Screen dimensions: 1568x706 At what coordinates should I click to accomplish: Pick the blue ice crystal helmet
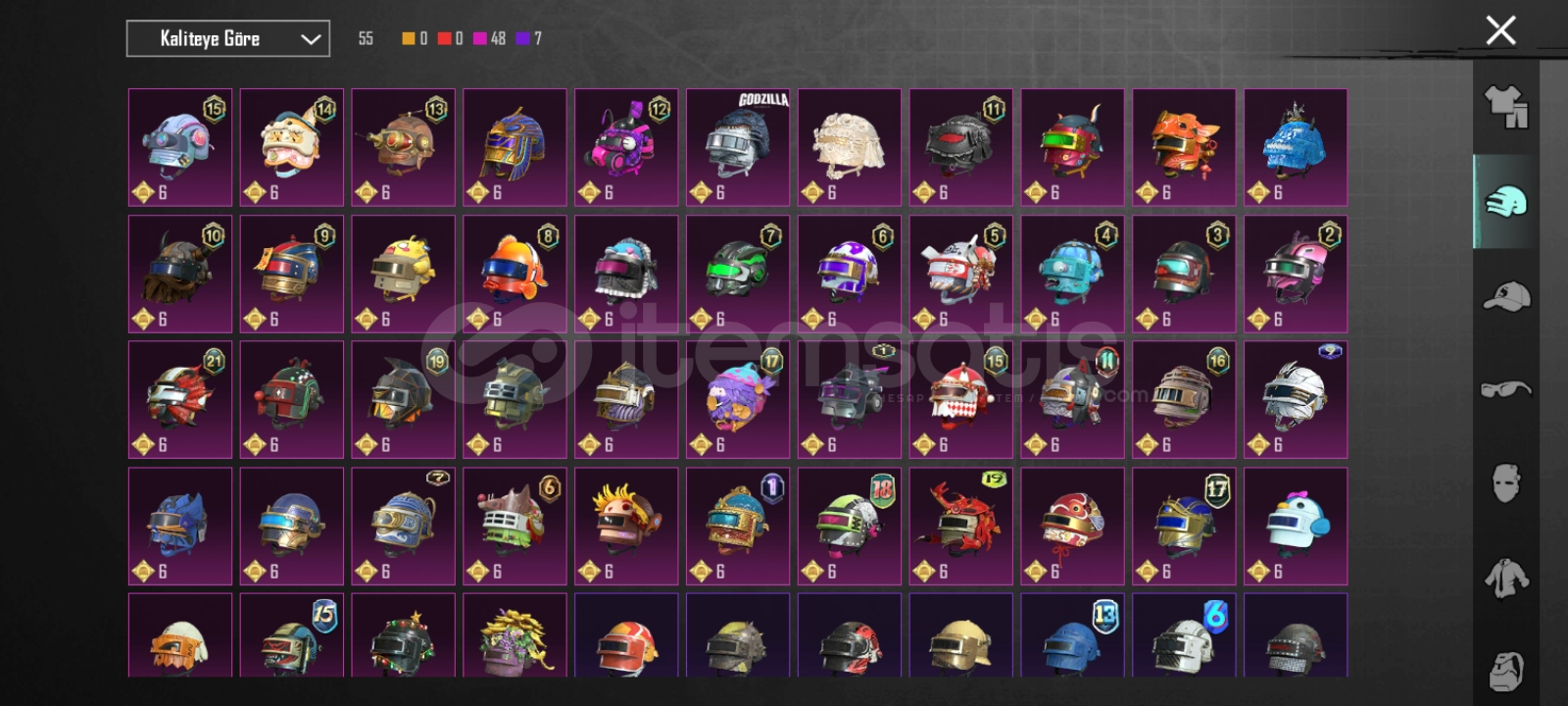coord(1296,147)
